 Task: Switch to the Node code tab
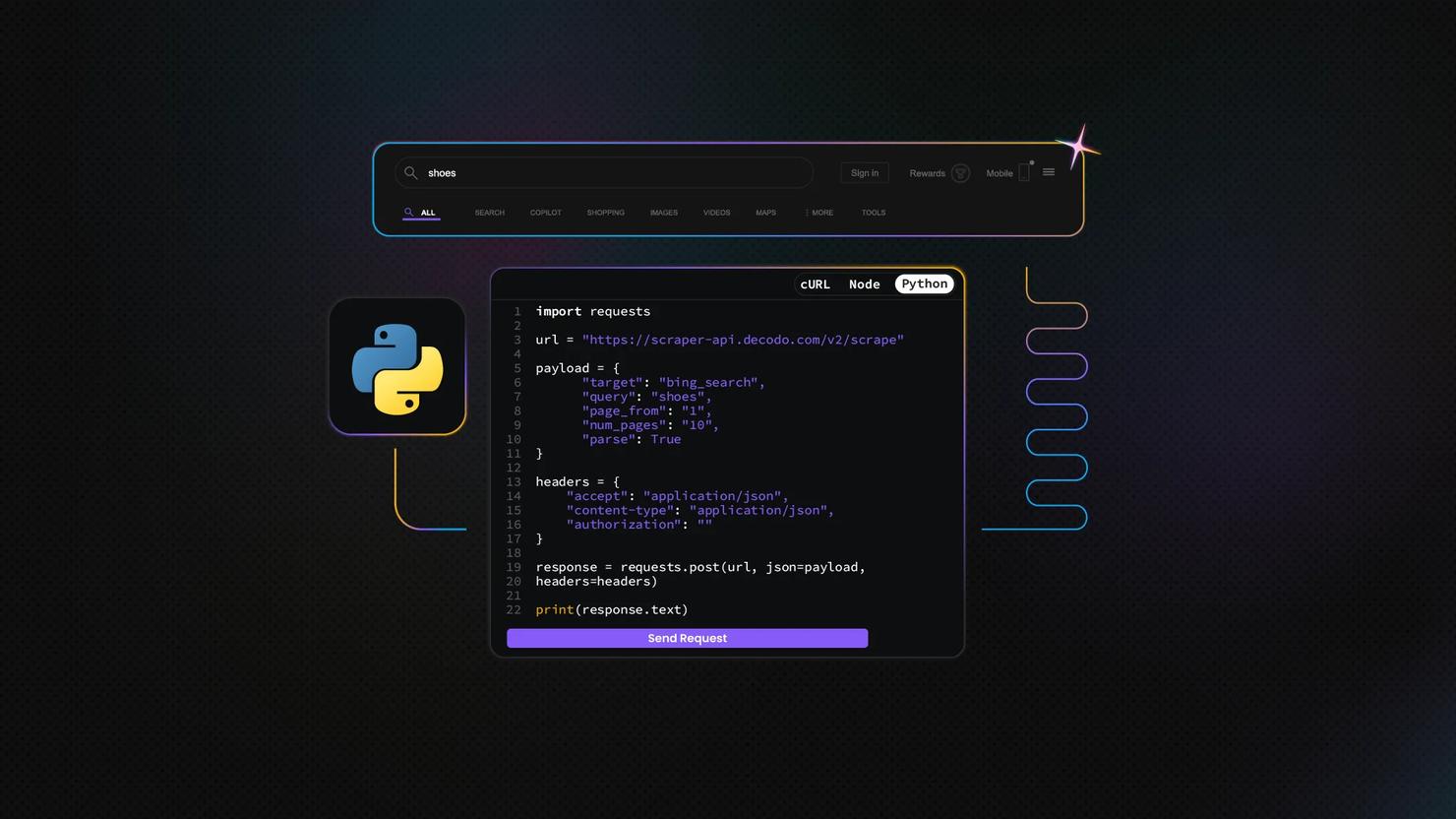click(x=864, y=284)
